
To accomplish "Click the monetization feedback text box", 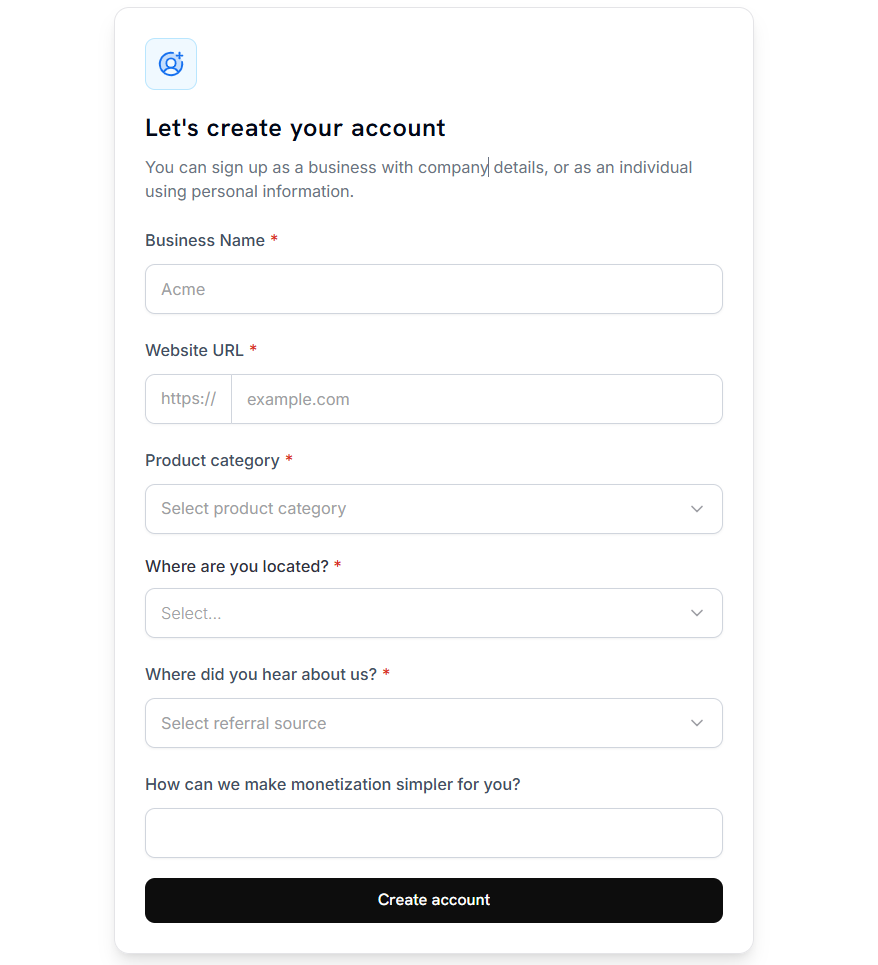I will pos(433,833).
